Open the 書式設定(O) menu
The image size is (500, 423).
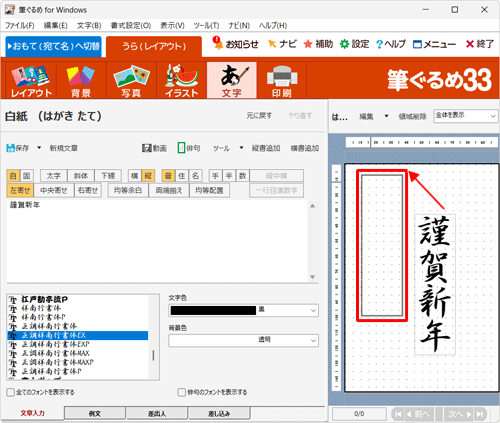tap(131, 26)
